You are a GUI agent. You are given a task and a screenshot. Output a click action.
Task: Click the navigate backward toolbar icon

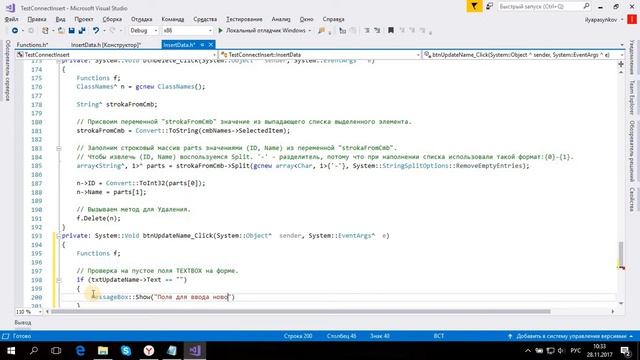(x=15, y=31)
